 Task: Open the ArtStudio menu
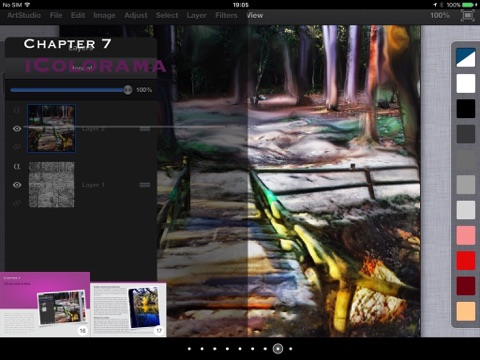(24, 15)
